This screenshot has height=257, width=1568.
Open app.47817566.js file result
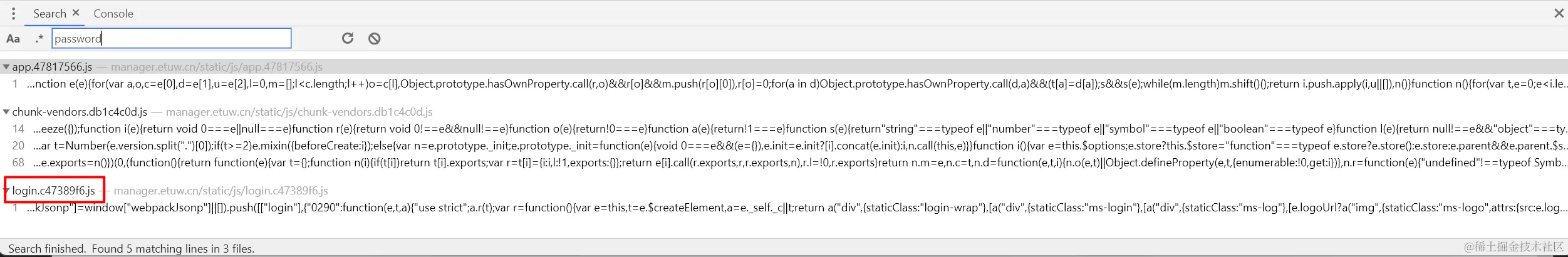[52, 67]
